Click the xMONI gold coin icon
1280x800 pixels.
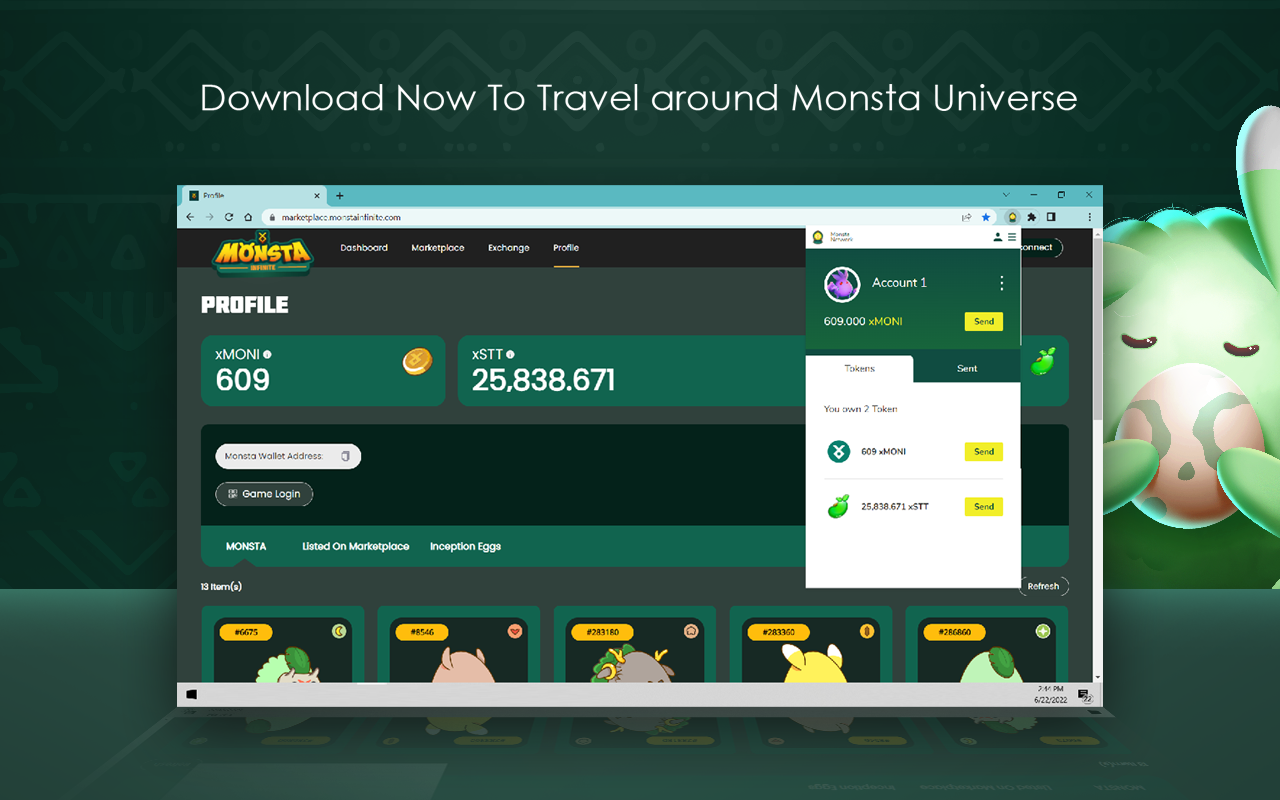417,362
